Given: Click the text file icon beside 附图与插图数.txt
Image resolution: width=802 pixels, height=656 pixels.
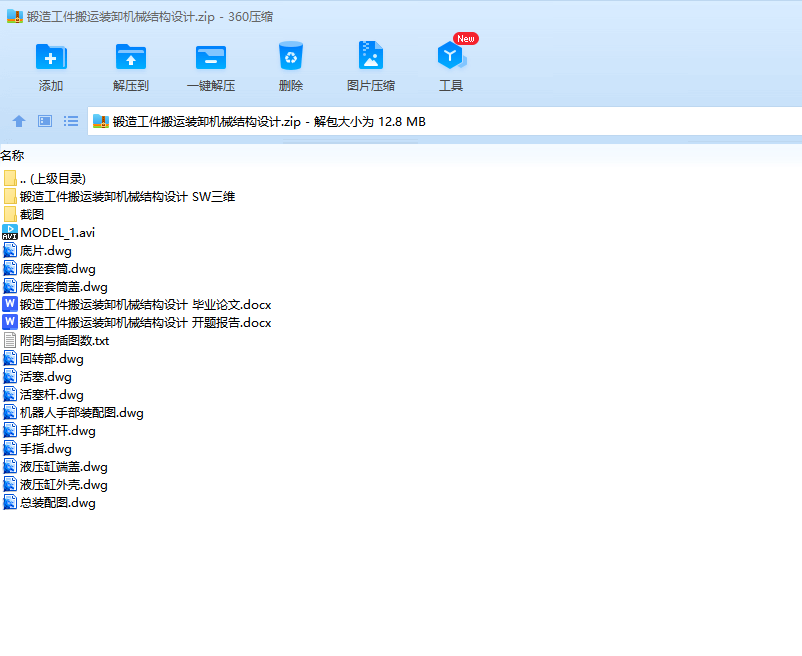Looking at the screenshot, I should [10, 341].
